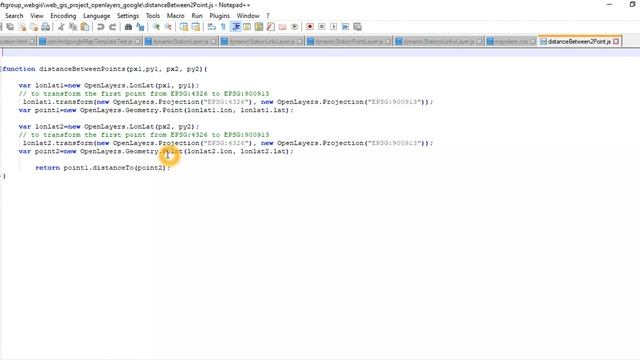Toggle synchronized vertical scrolling

pyautogui.click(x=184, y=27)
